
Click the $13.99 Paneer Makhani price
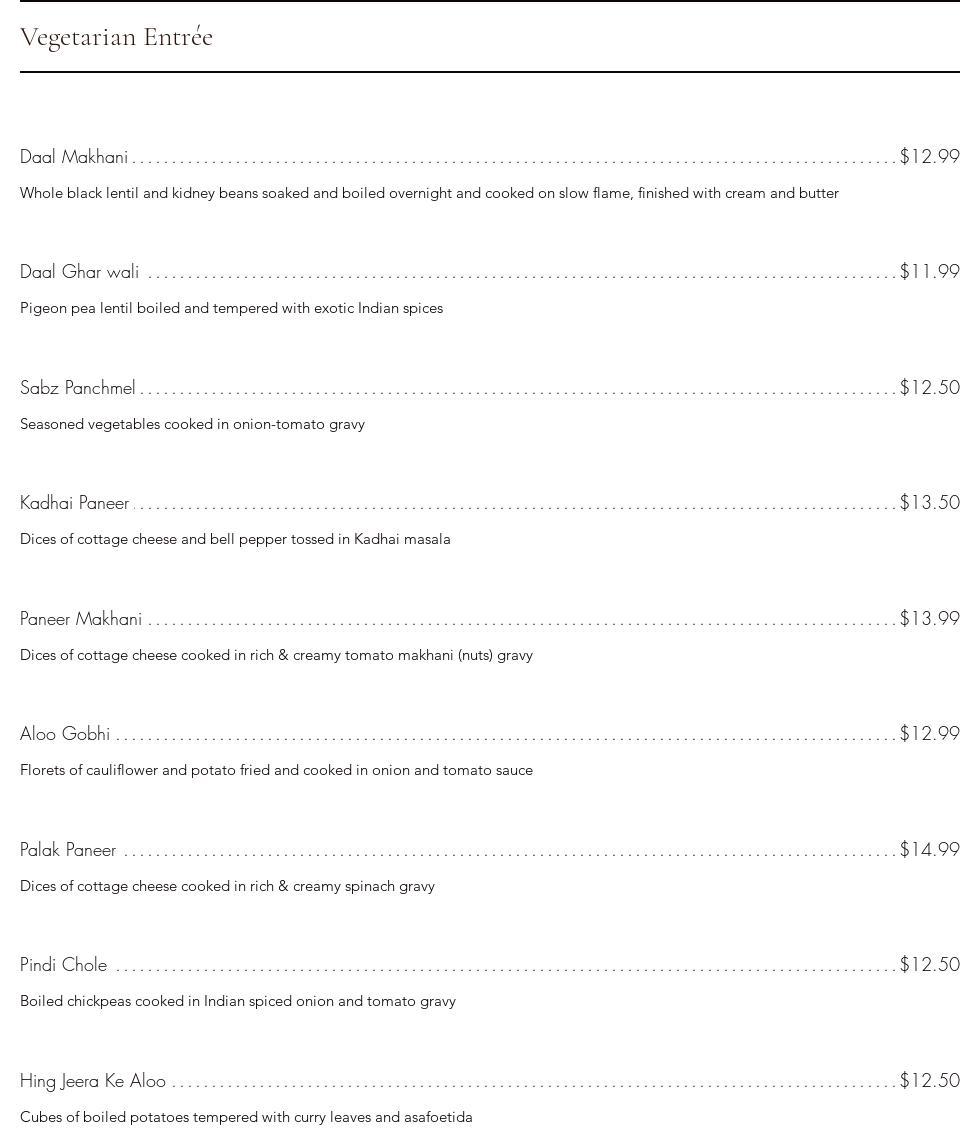pyautogui.click(x=929, y=619)
